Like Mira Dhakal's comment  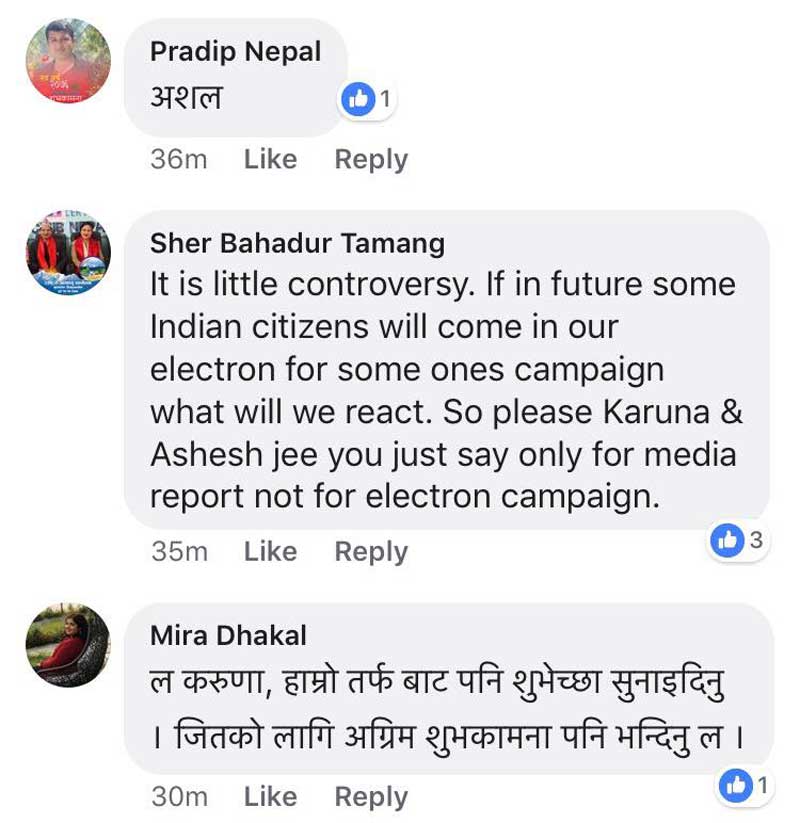[270, 796]
